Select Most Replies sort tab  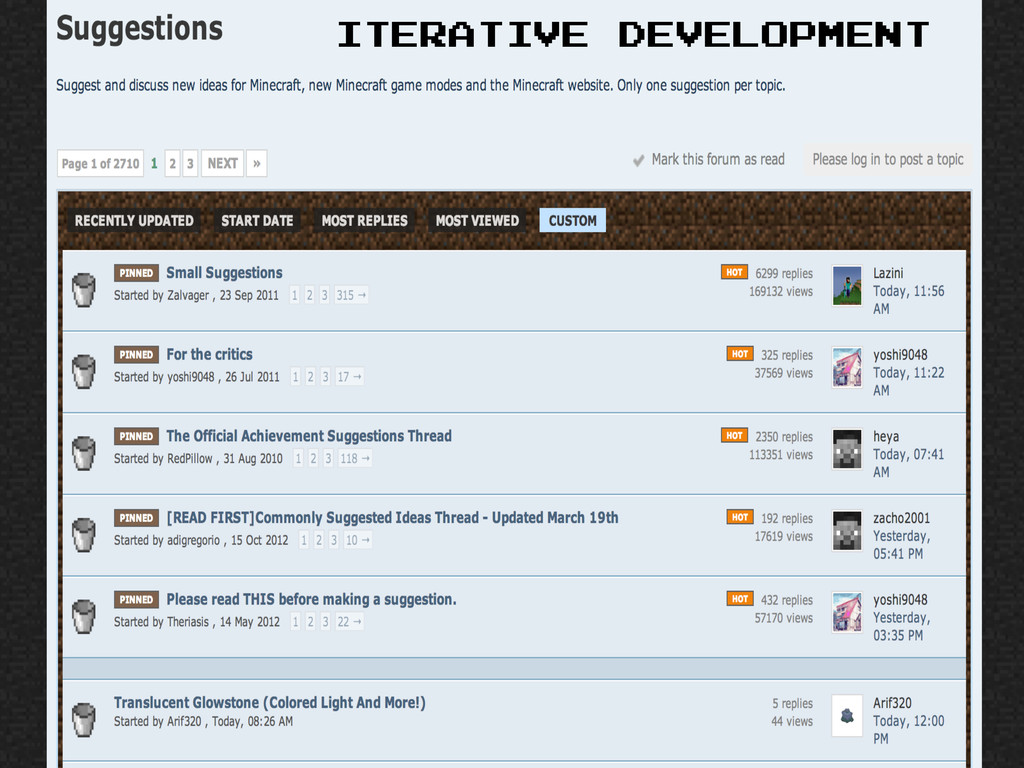click(364, 221)
